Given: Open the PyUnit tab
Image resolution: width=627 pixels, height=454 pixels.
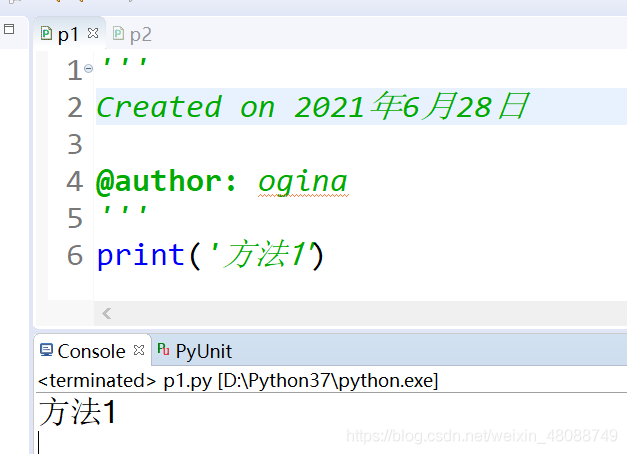Looking at the screenshot, I should click(203, 351).
